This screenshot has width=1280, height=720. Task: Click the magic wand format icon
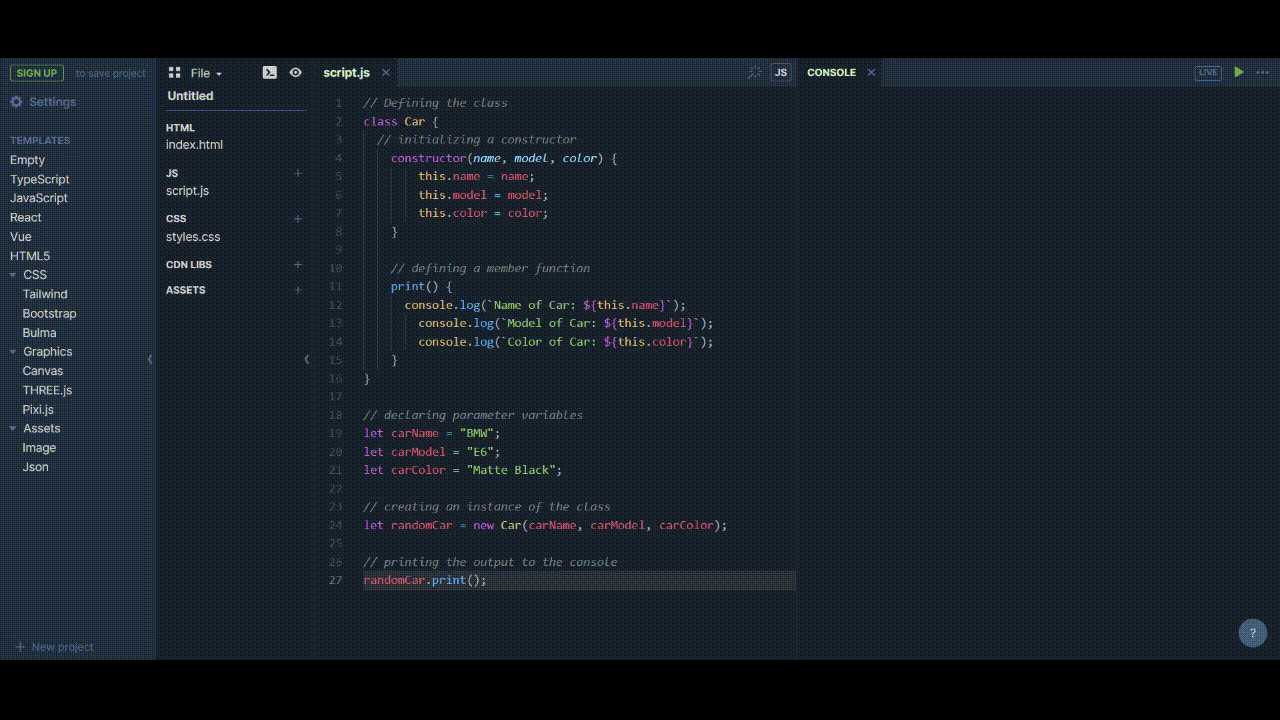point(755,72)
